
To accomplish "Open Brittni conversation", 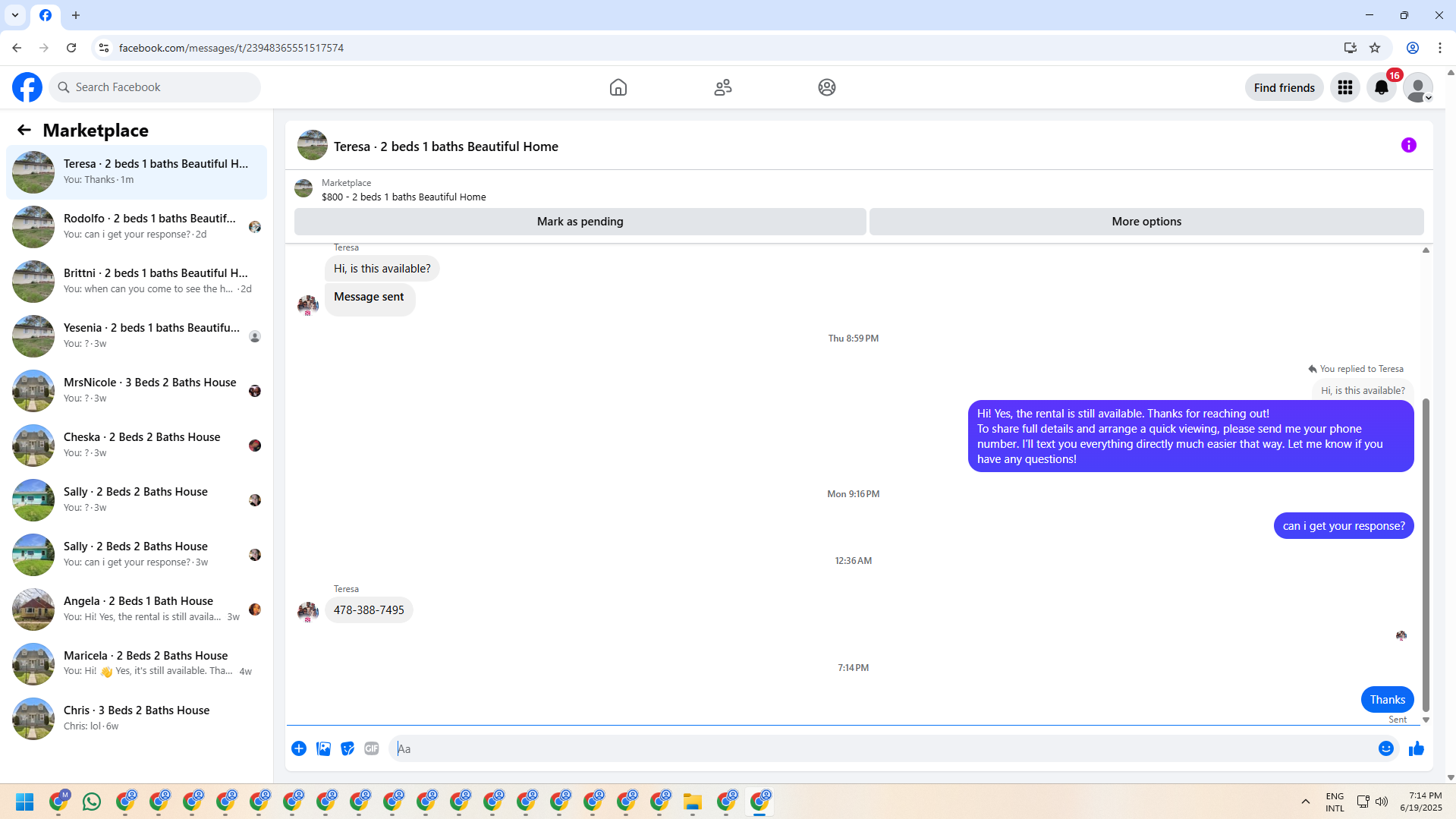I will click(x=137, y=282).
